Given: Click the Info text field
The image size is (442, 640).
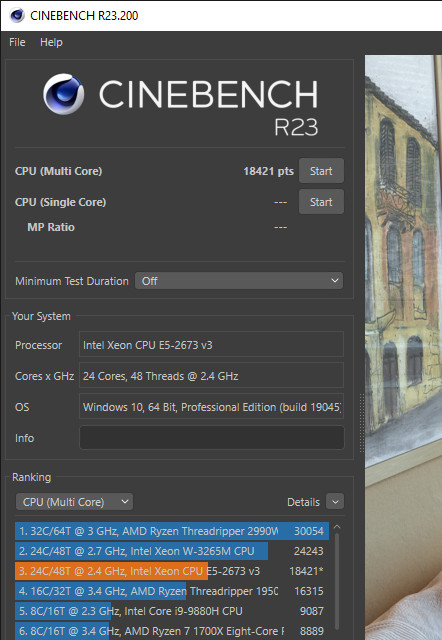Looking at the screenshot, I should point(211,438).
